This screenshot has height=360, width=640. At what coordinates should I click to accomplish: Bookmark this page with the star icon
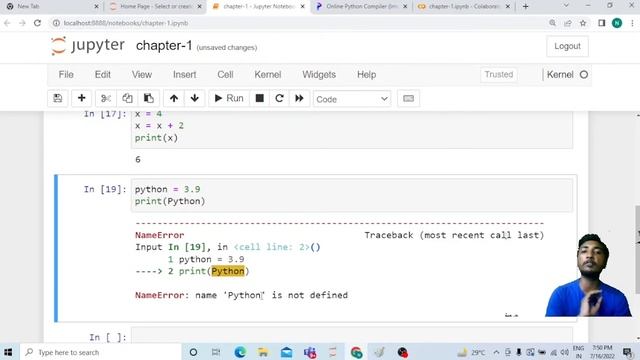click(x=583, y=23)
